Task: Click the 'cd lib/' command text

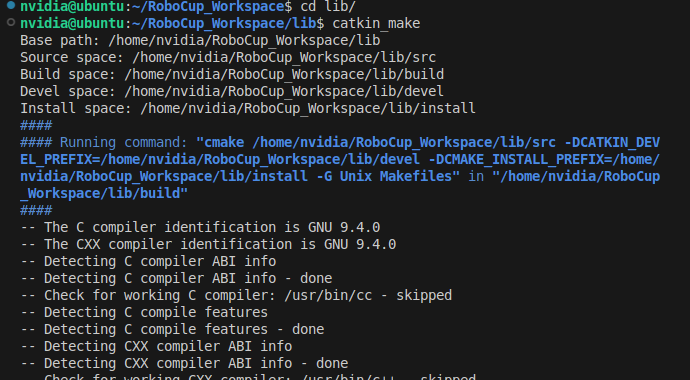Action: (x=328, y=6)
